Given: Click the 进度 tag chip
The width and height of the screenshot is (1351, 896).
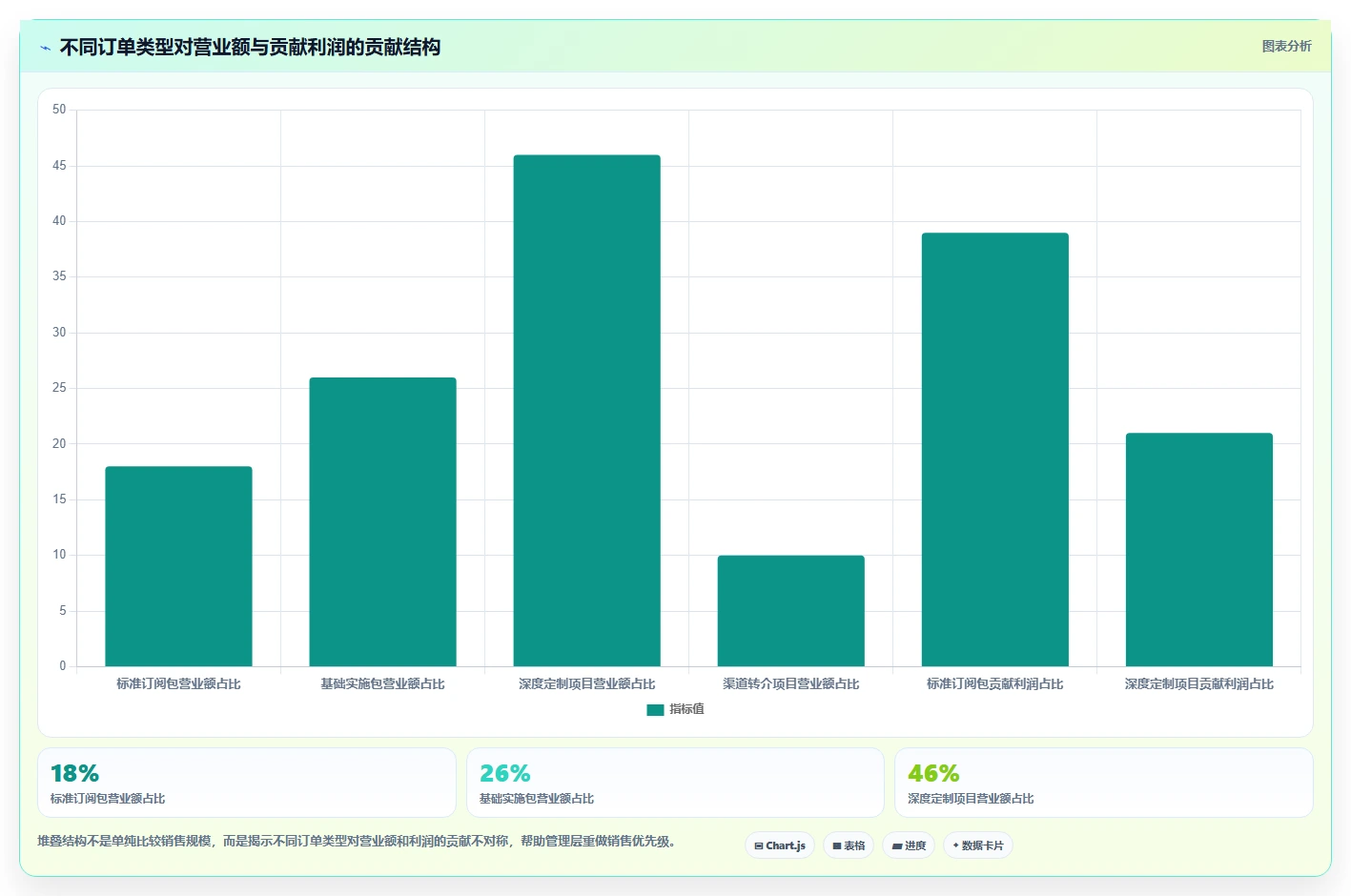Looking at the screenshot, I should point(909,845).
